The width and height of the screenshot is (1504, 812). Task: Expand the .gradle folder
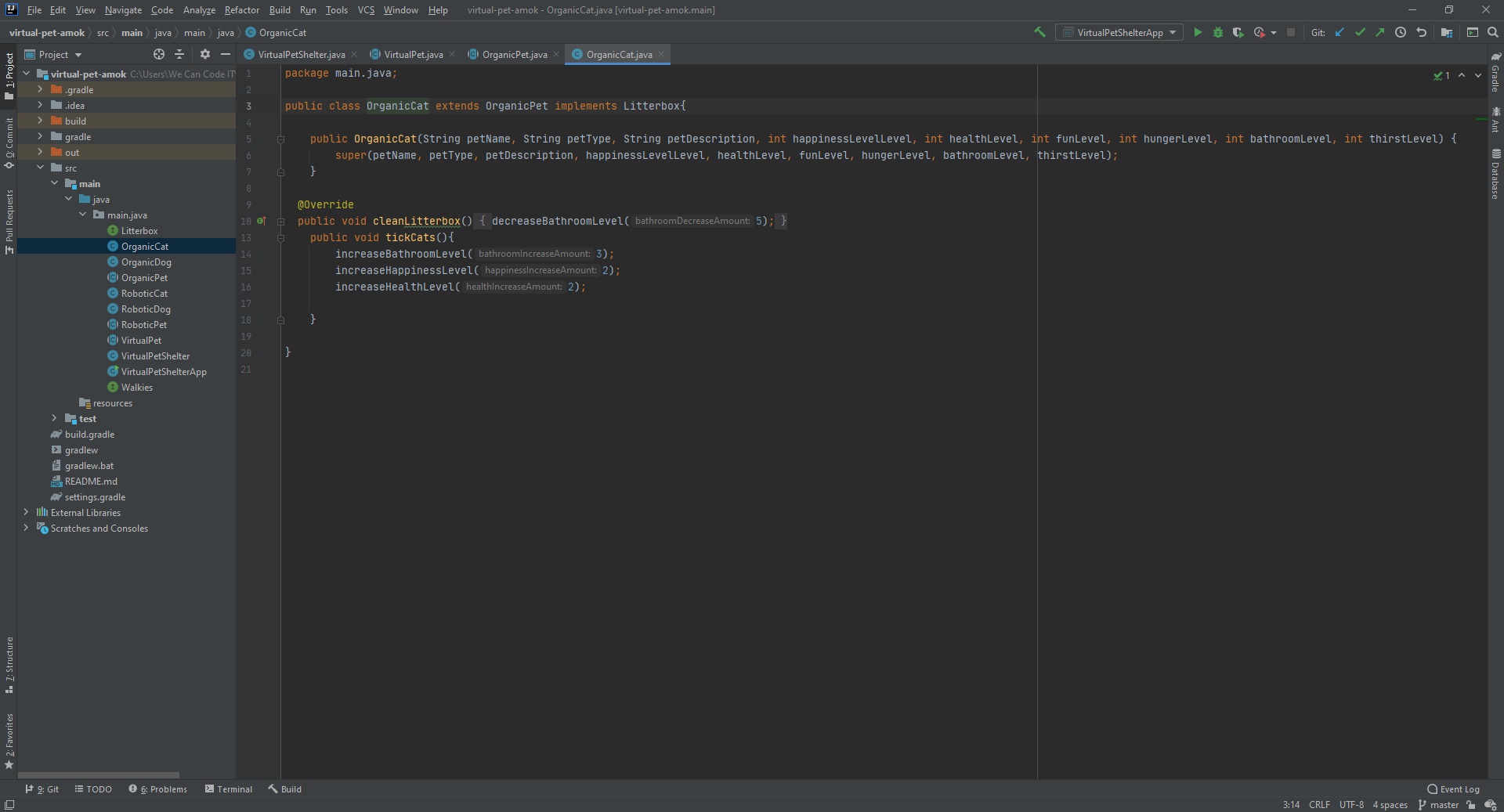[40, 89]
